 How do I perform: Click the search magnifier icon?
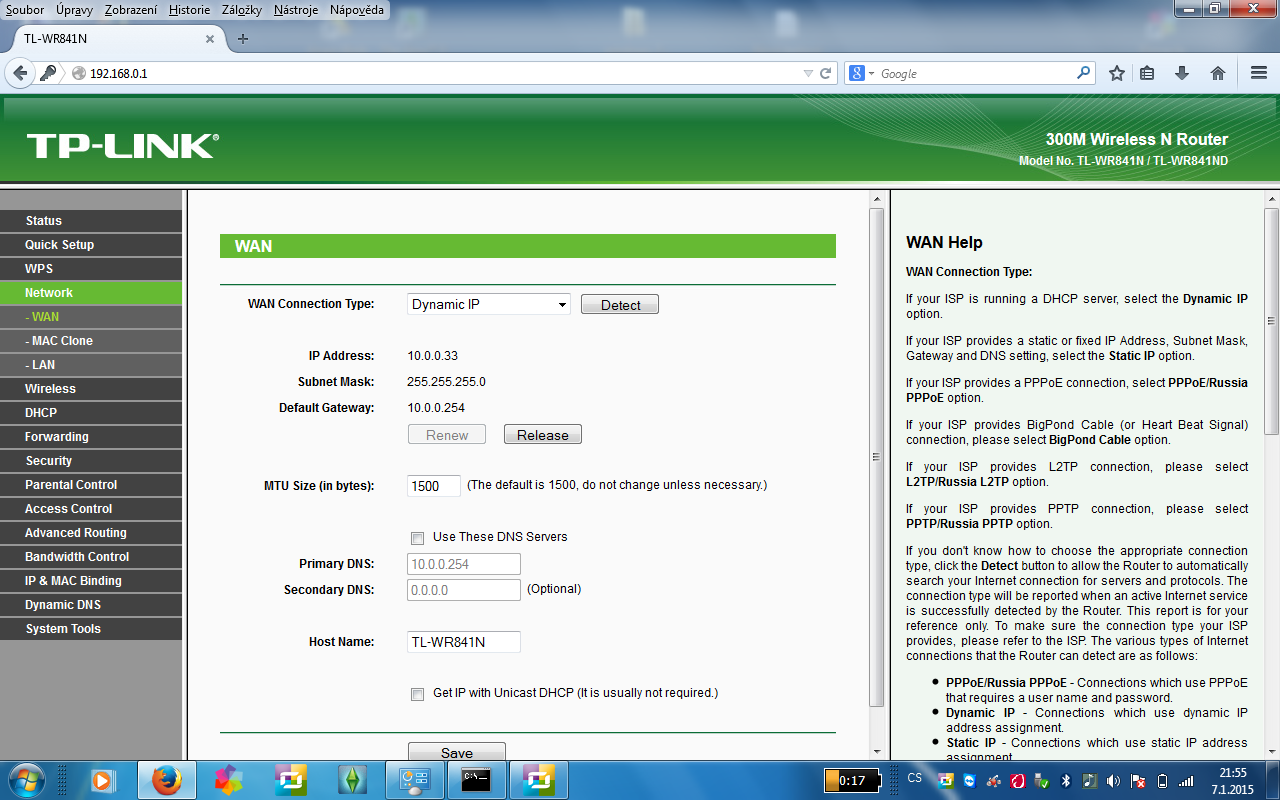pos(1084,73)
